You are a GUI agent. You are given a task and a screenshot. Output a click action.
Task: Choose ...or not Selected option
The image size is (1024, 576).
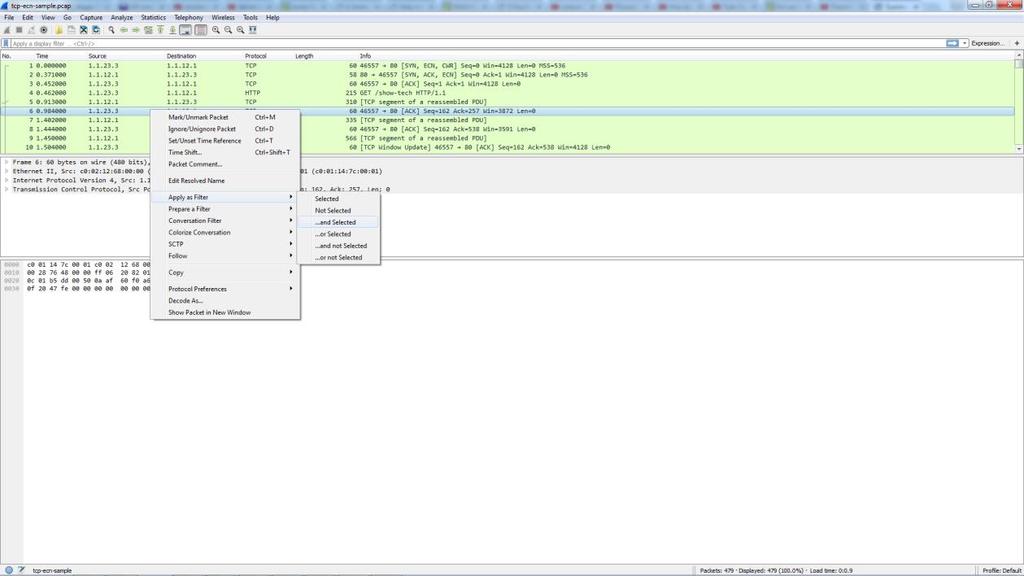tap(338, 257)
